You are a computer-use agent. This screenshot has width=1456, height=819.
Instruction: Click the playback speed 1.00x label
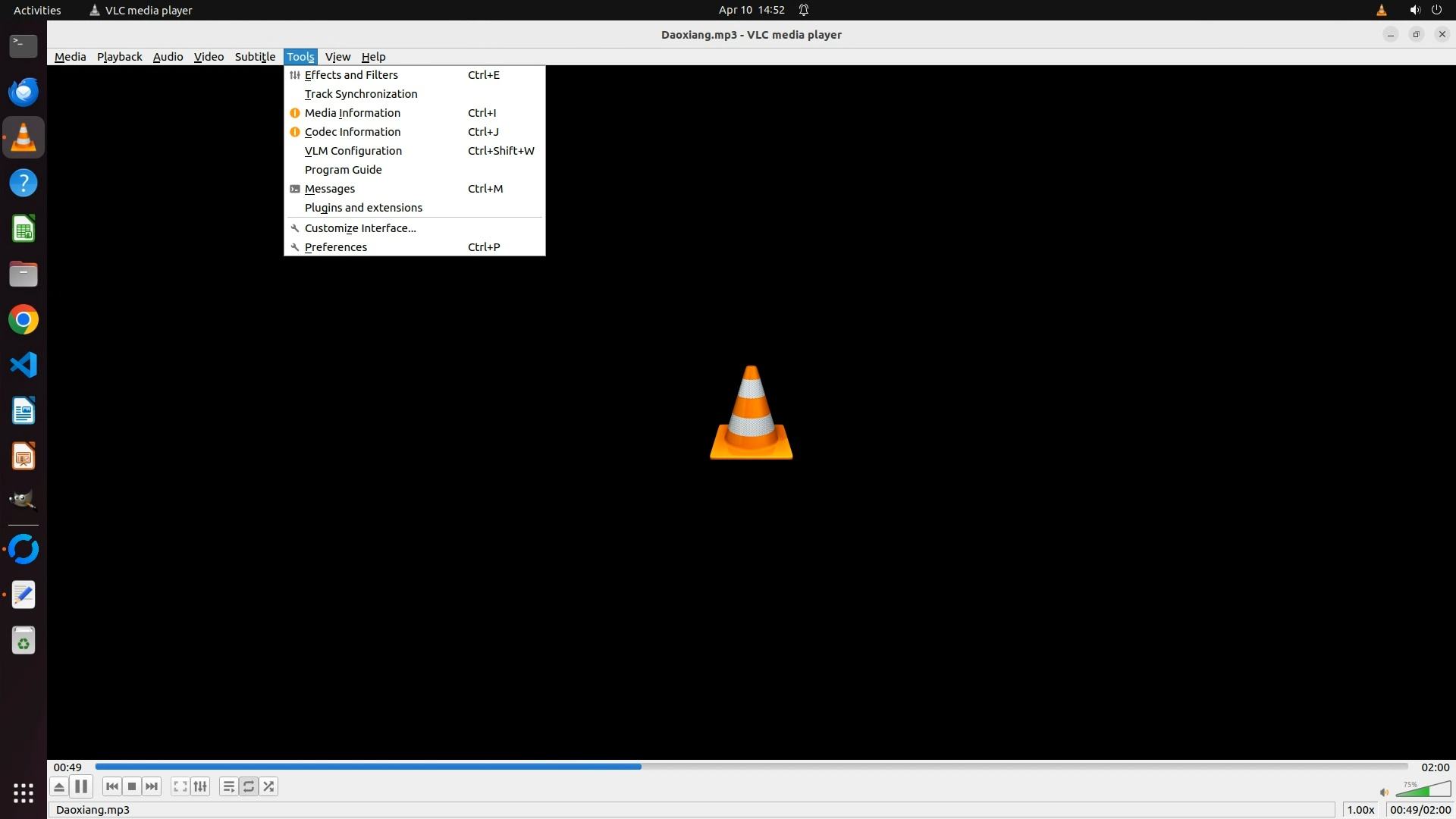pos(1360,810)
